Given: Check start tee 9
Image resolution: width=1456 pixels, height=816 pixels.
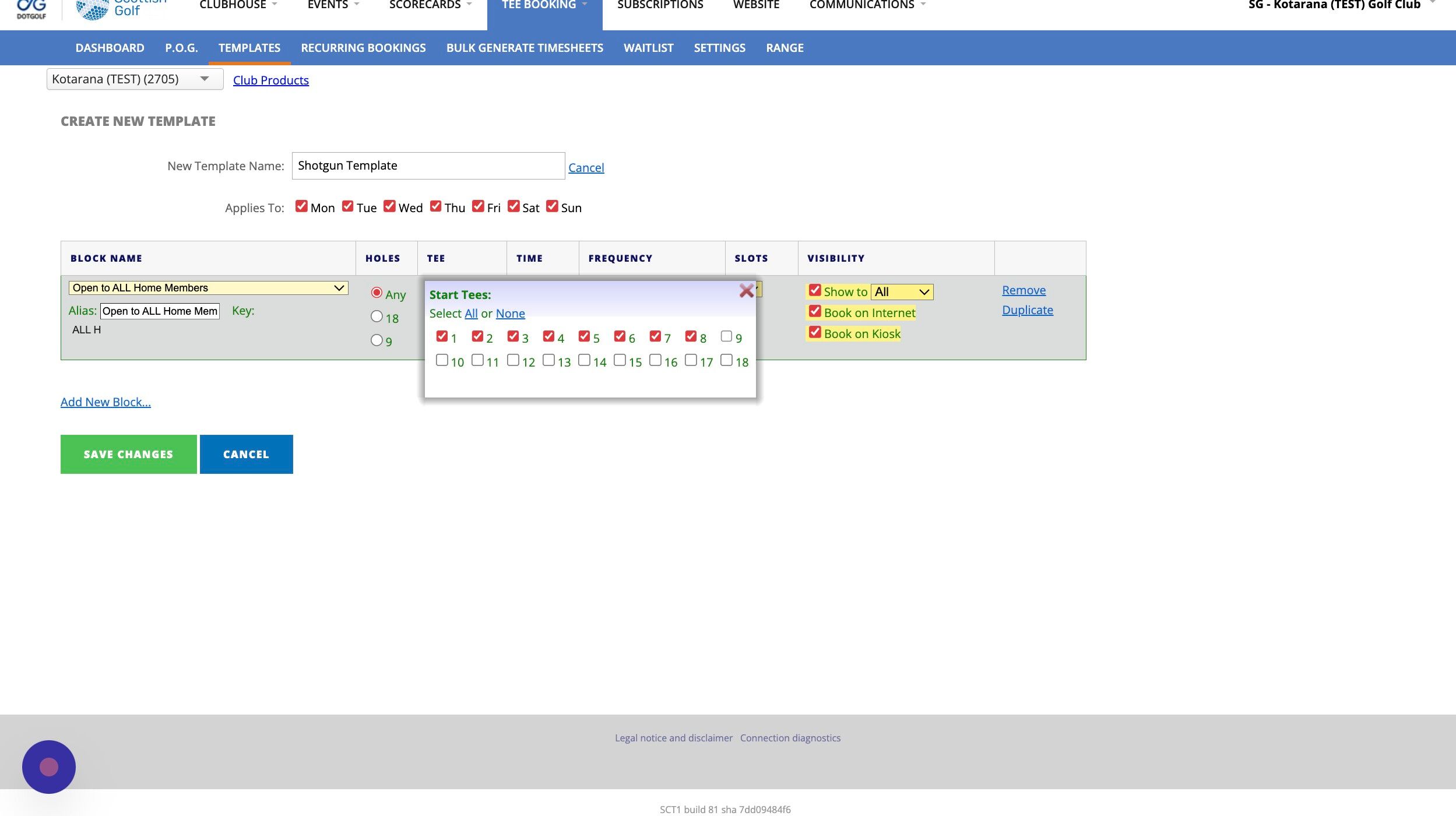Looking at the screenshot, I should coord(726,336).
